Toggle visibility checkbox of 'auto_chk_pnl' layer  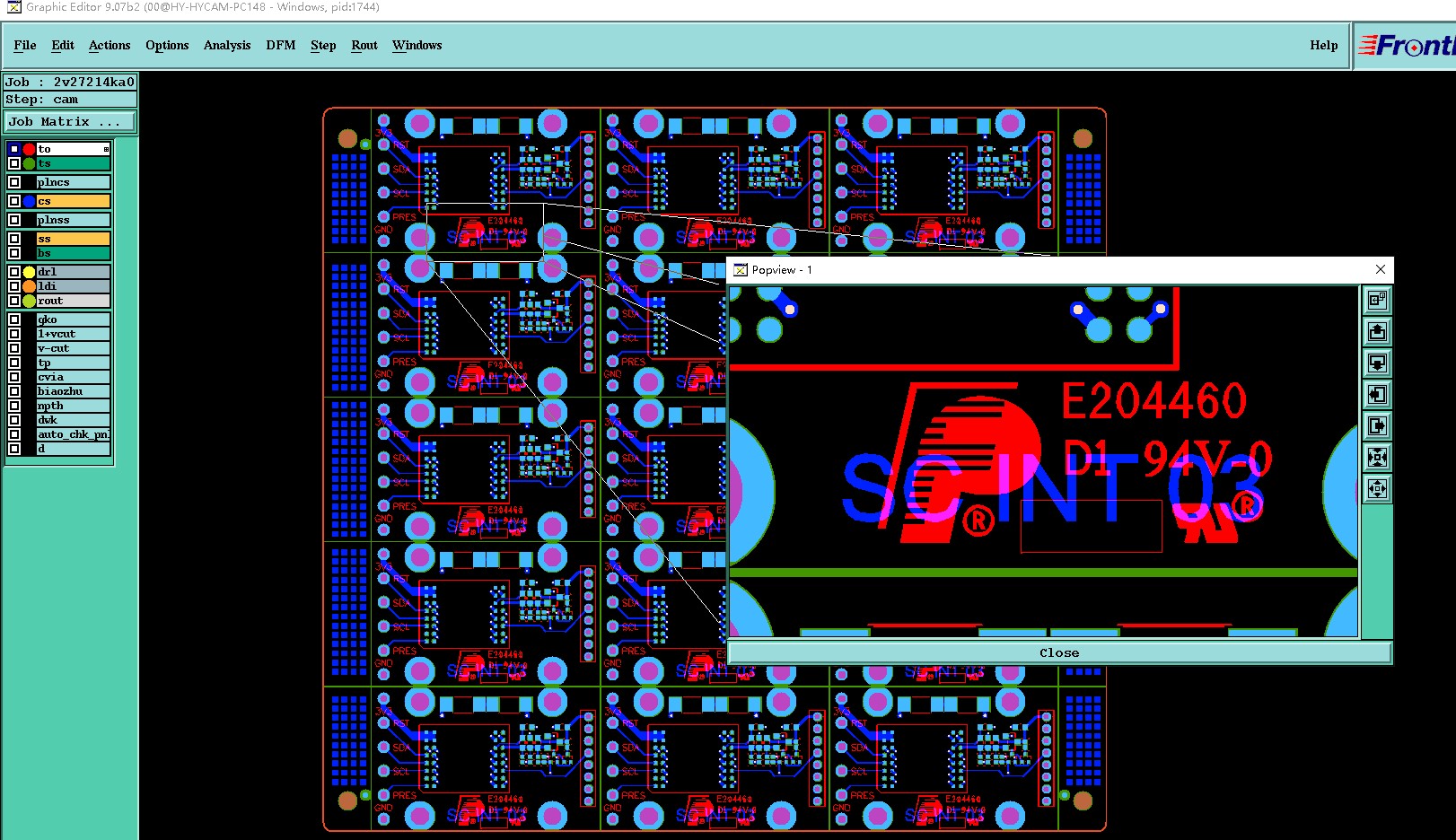tap(14, 434)
